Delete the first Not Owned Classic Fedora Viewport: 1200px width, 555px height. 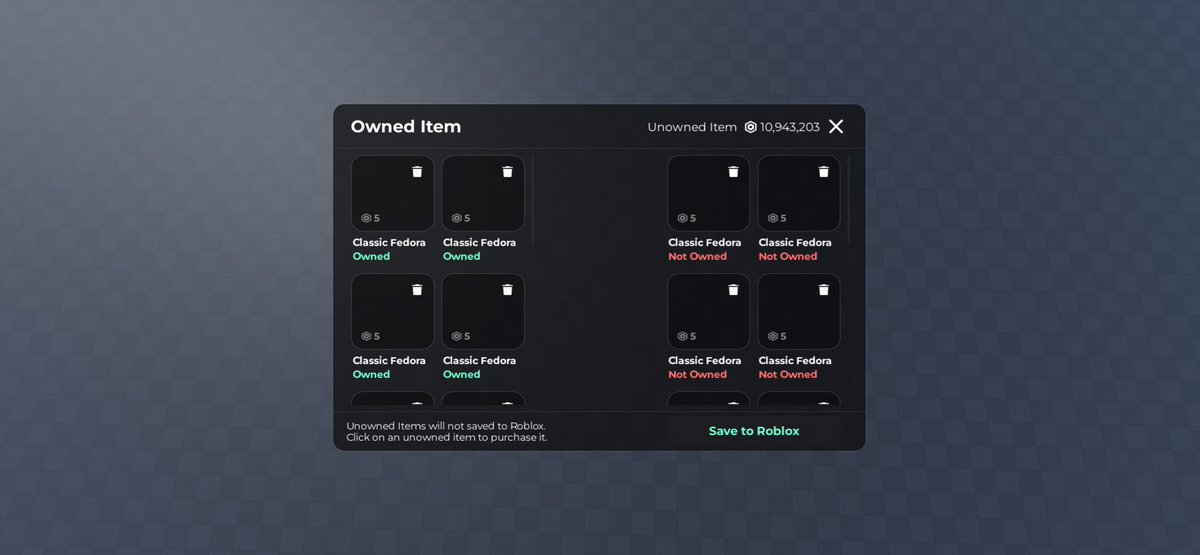[733, 172]
